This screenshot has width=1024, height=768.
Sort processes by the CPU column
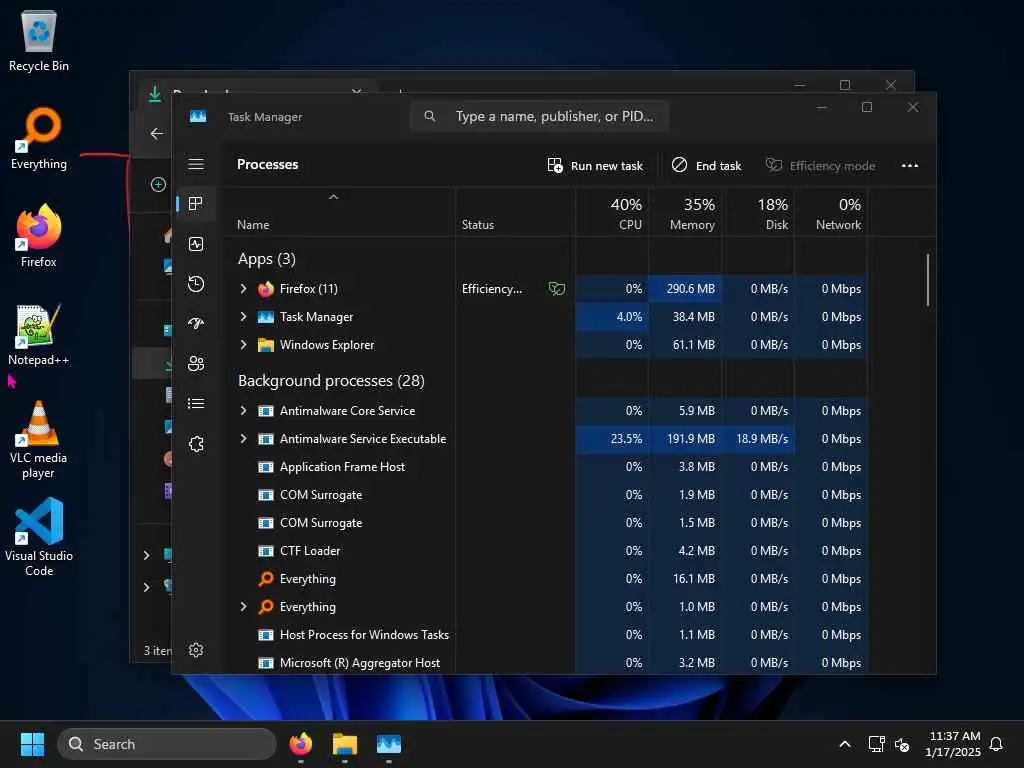click(x=612, y=214)
